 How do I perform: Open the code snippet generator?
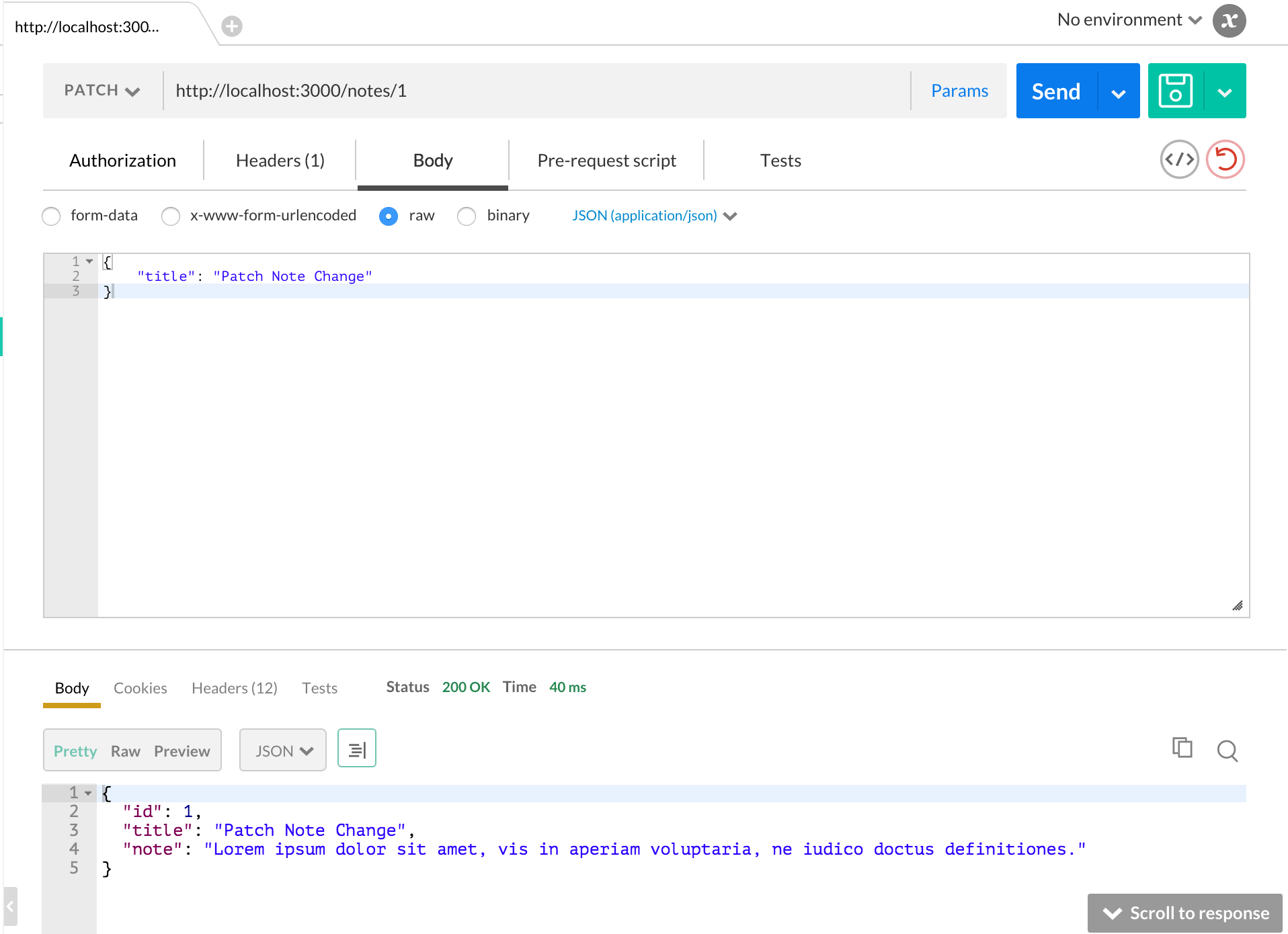click(x=1179, y=159)
